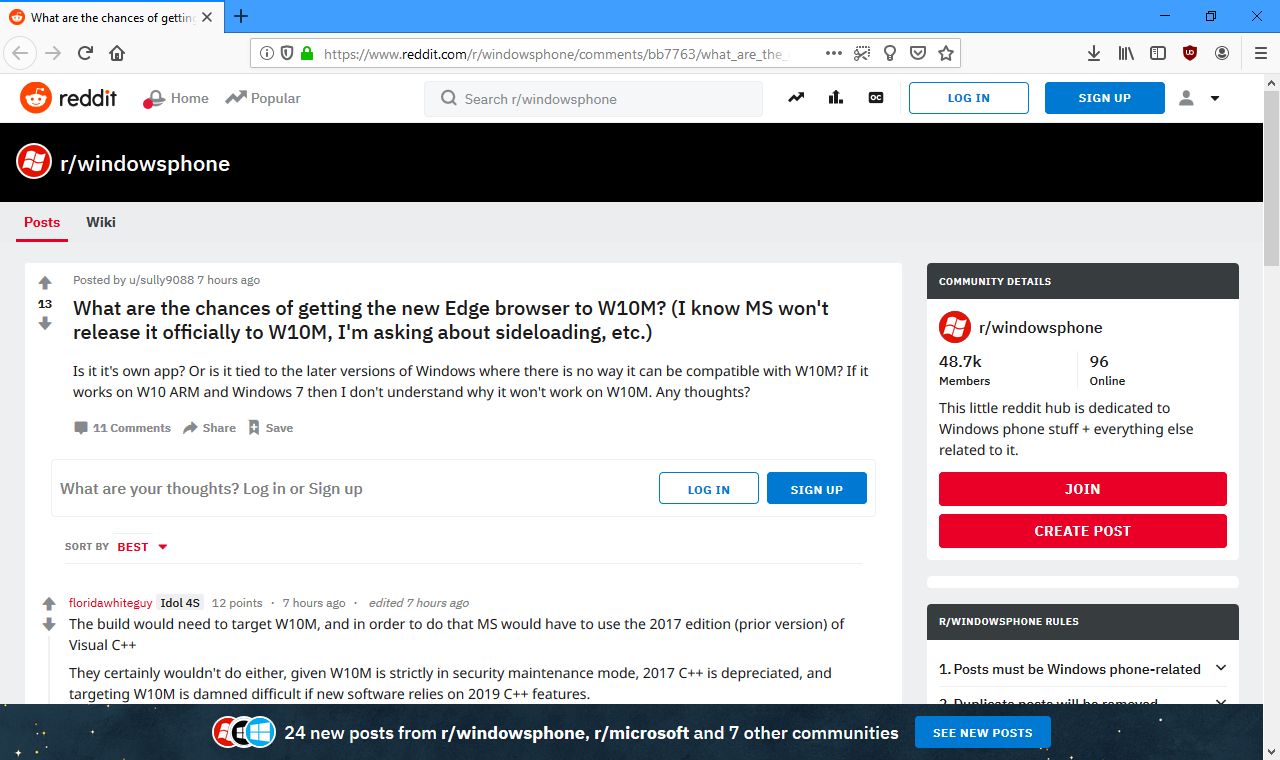The image size is (1280, 760).
Task: Click the lightbulb icon in address bar
Action: [x=890, y=54]
